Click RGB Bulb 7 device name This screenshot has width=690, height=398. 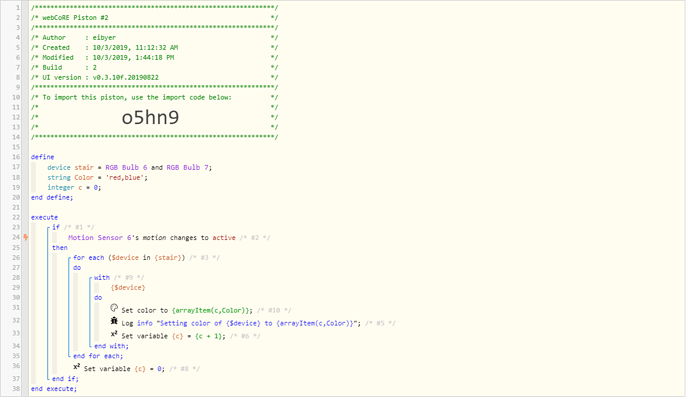[187, 168]
